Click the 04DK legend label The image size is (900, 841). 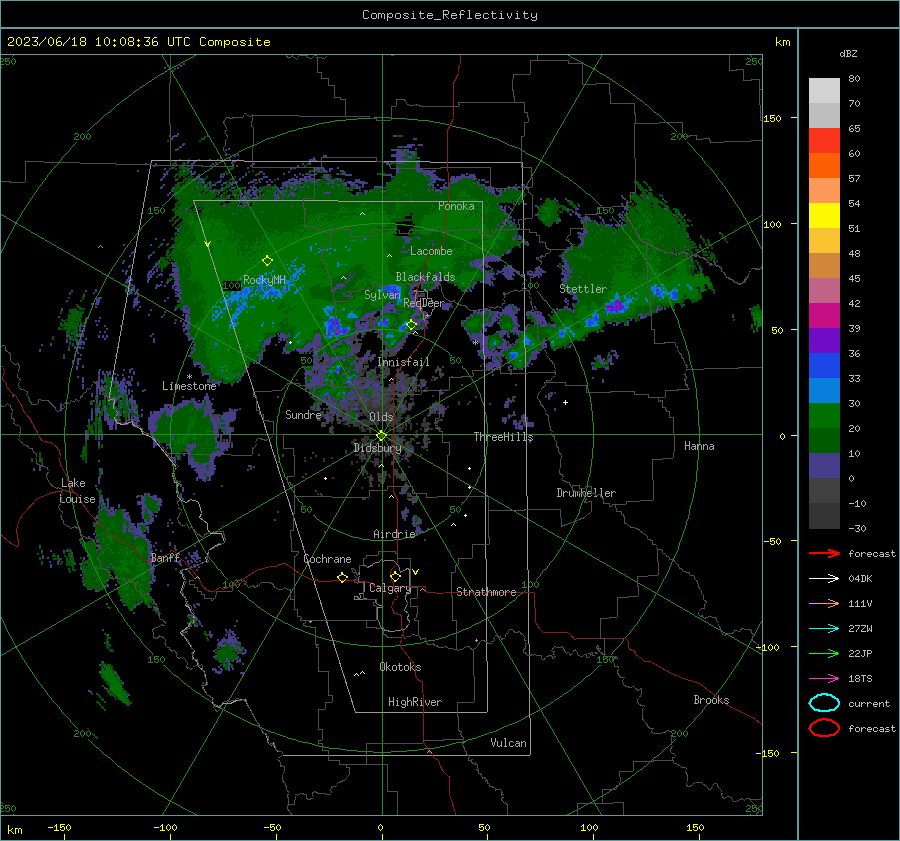coord(860,579)
